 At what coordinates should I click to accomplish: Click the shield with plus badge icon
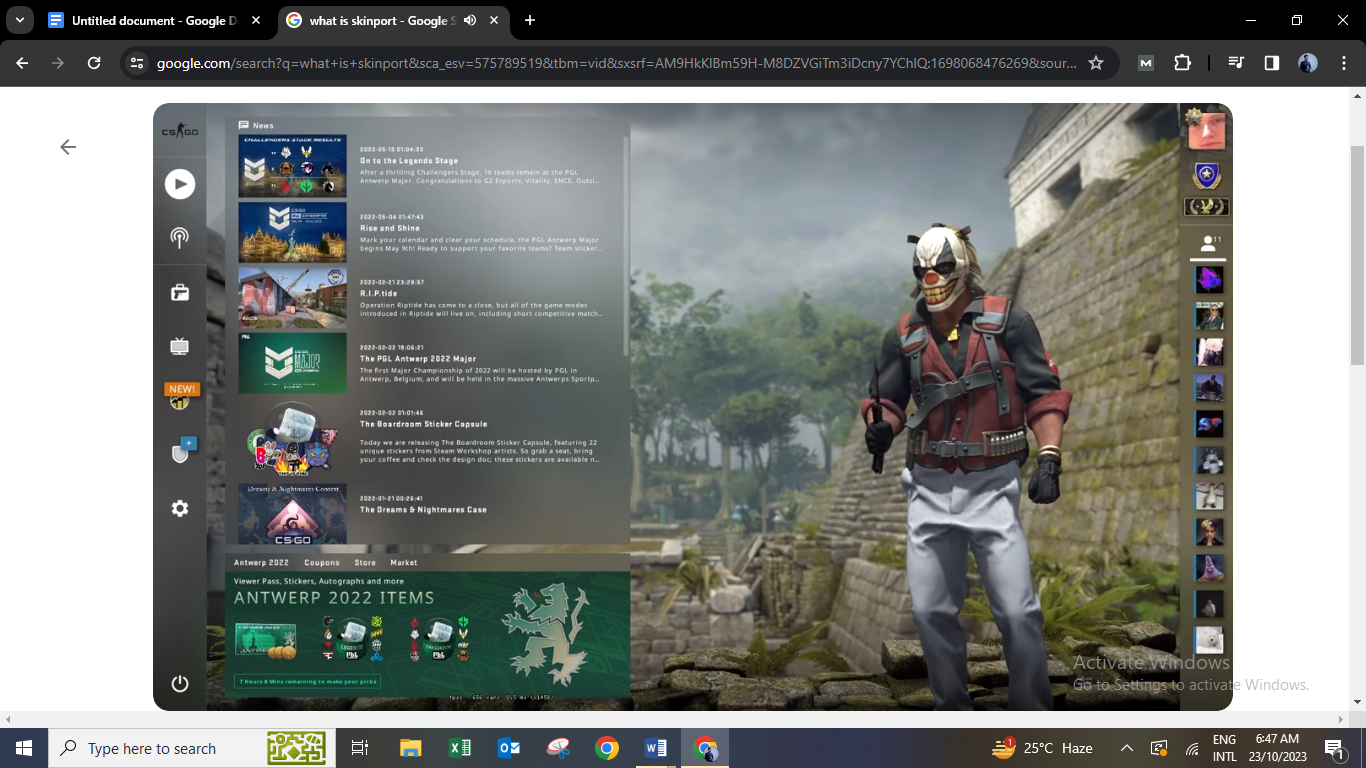click(181, 452)
